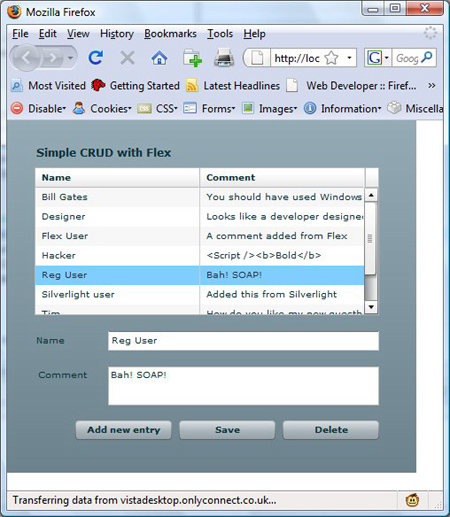
Task: Focus the Google search box
Action: [x=407, y=59]
